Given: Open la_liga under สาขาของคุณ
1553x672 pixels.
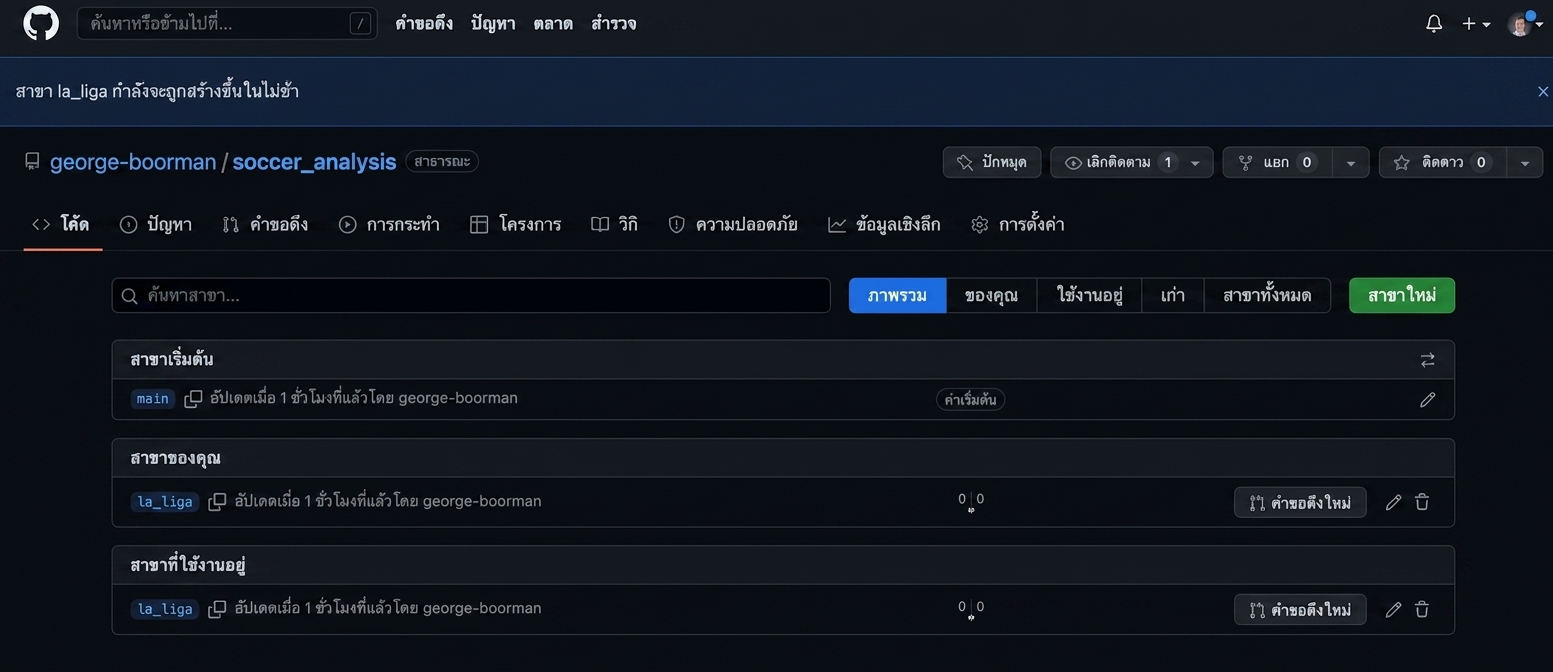Looking at the screenshot, I should (x=165, y=501).
